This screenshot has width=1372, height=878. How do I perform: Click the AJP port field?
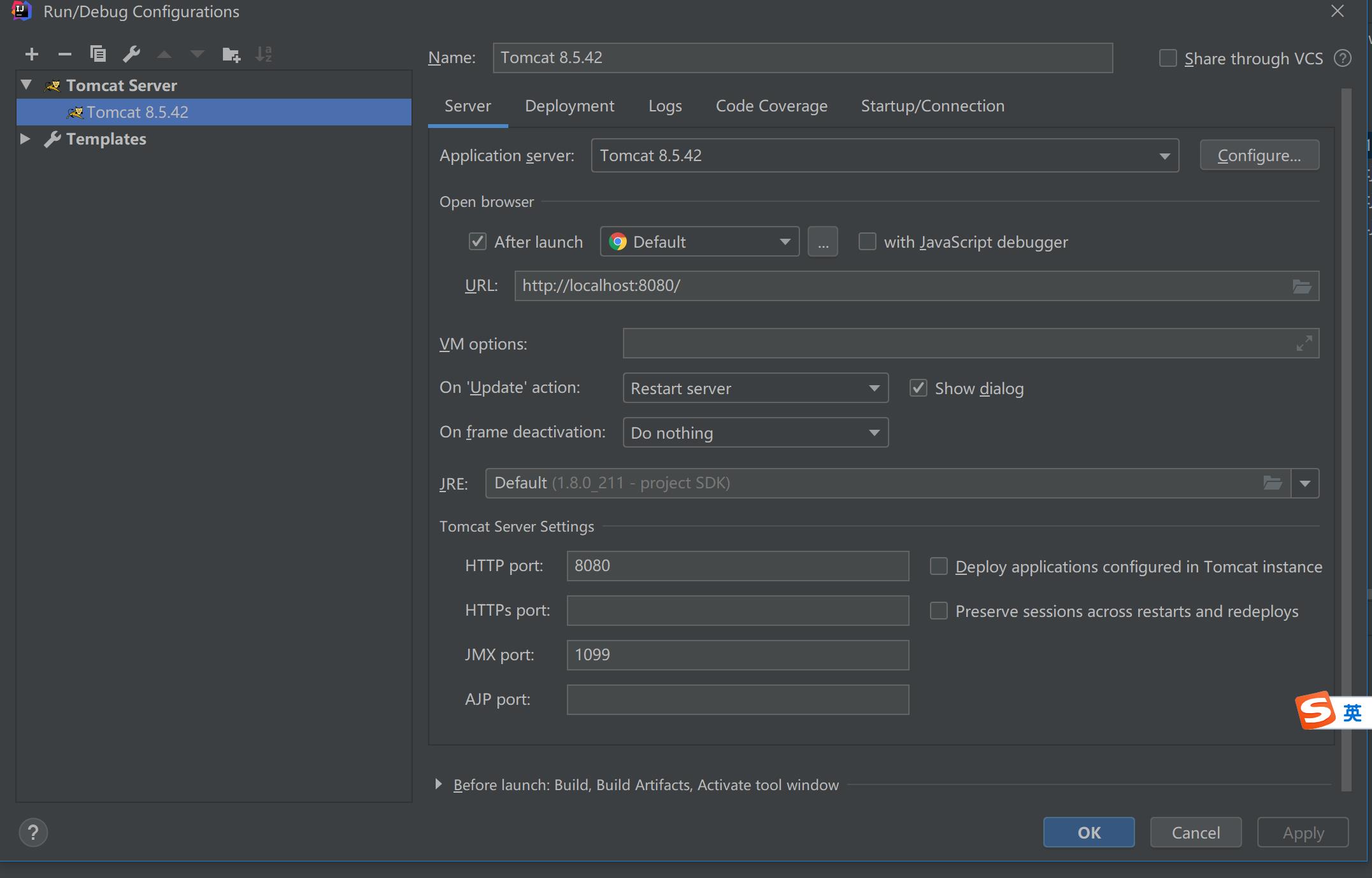coord(738,700)
